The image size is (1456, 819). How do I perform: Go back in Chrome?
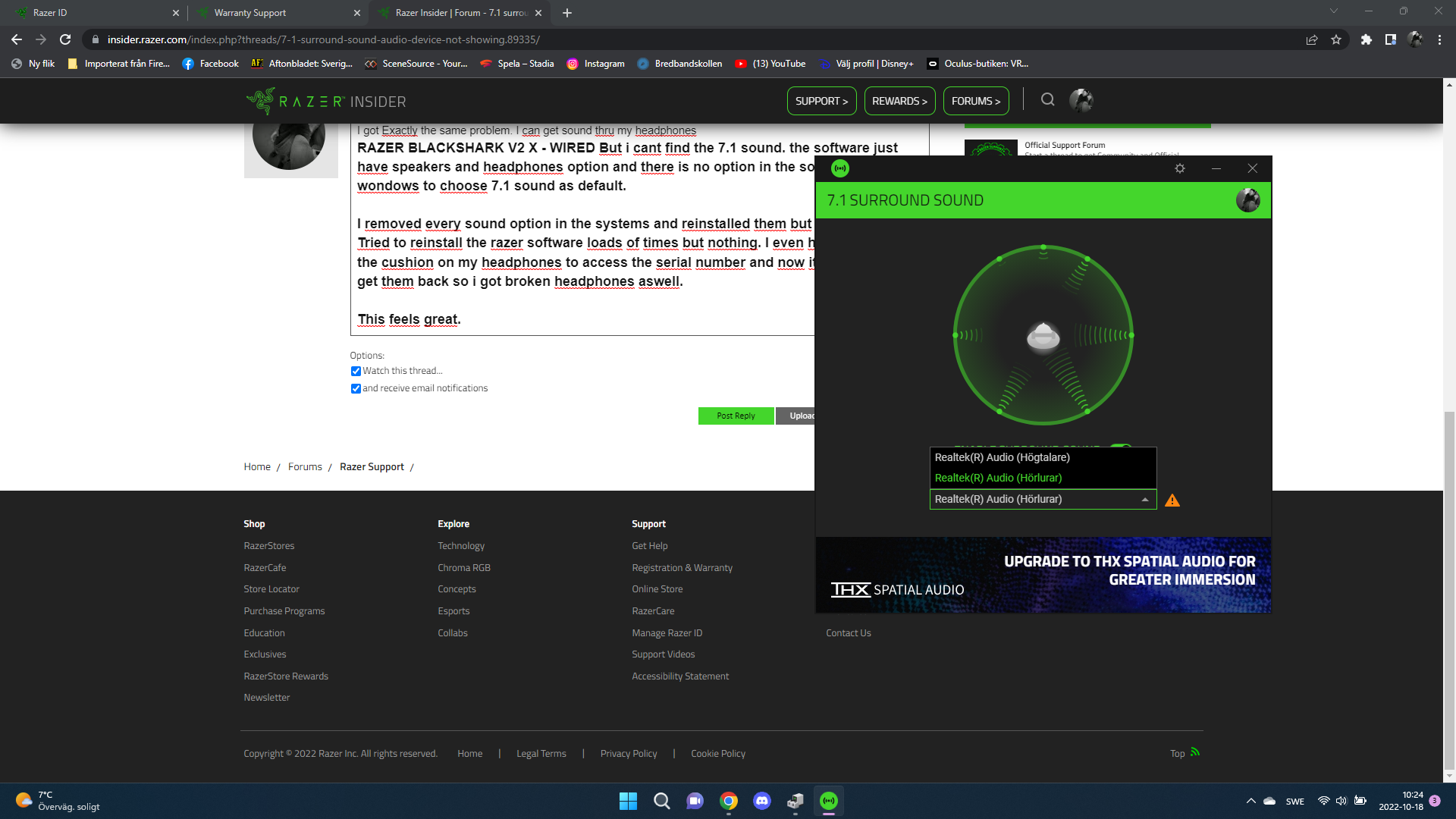pyautogui.click(x=17, y=39)
